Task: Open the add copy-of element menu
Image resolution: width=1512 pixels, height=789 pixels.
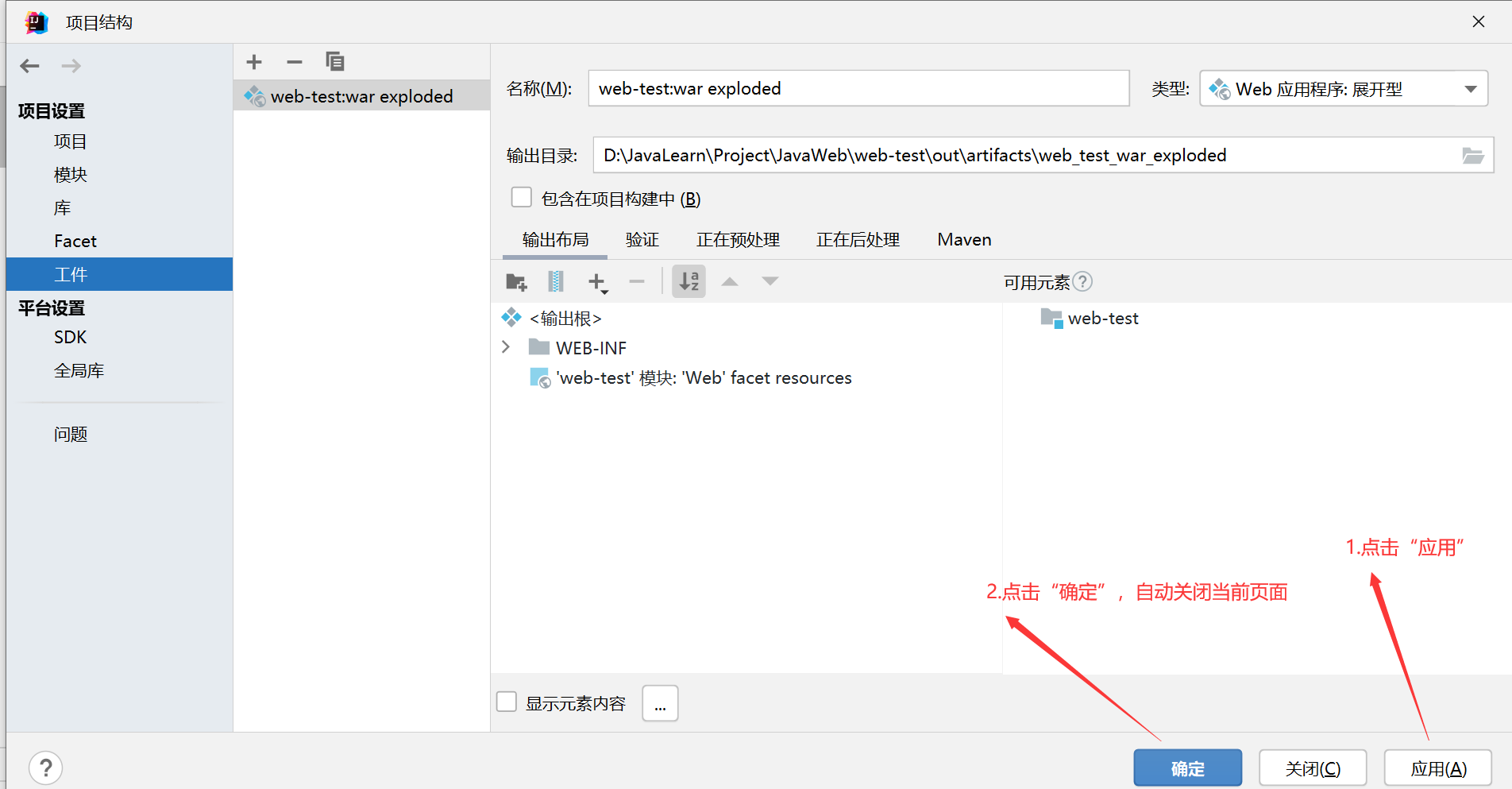Action: click(598, 282)
